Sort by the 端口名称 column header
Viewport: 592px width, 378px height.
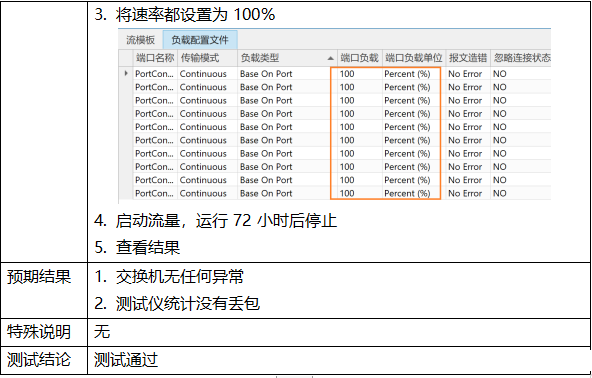pos(155,58)
